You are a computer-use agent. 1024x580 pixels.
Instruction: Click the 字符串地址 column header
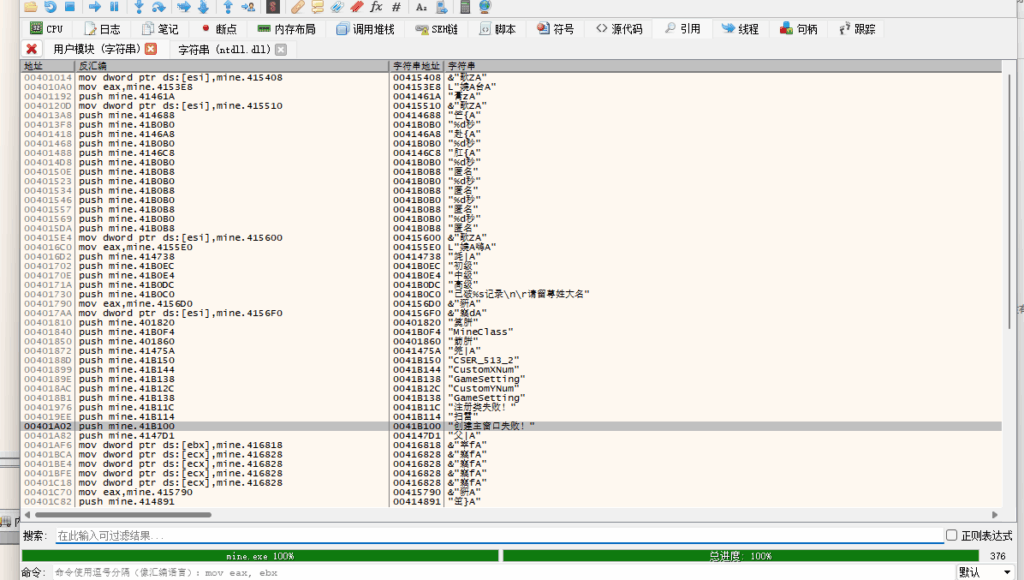pos(416,66)
